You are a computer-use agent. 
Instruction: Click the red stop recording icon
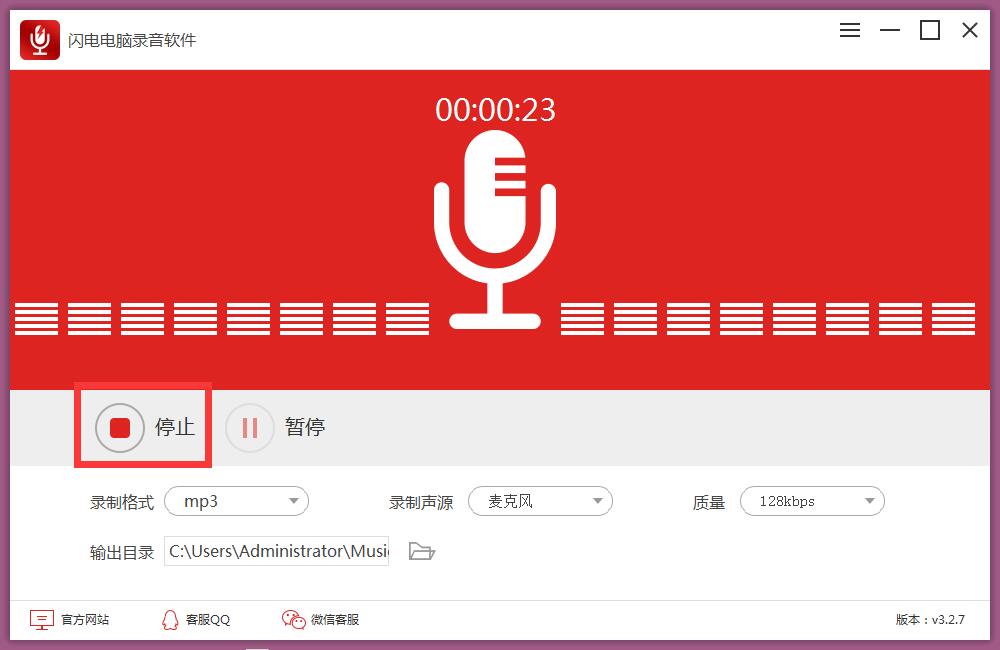(120, 428)
